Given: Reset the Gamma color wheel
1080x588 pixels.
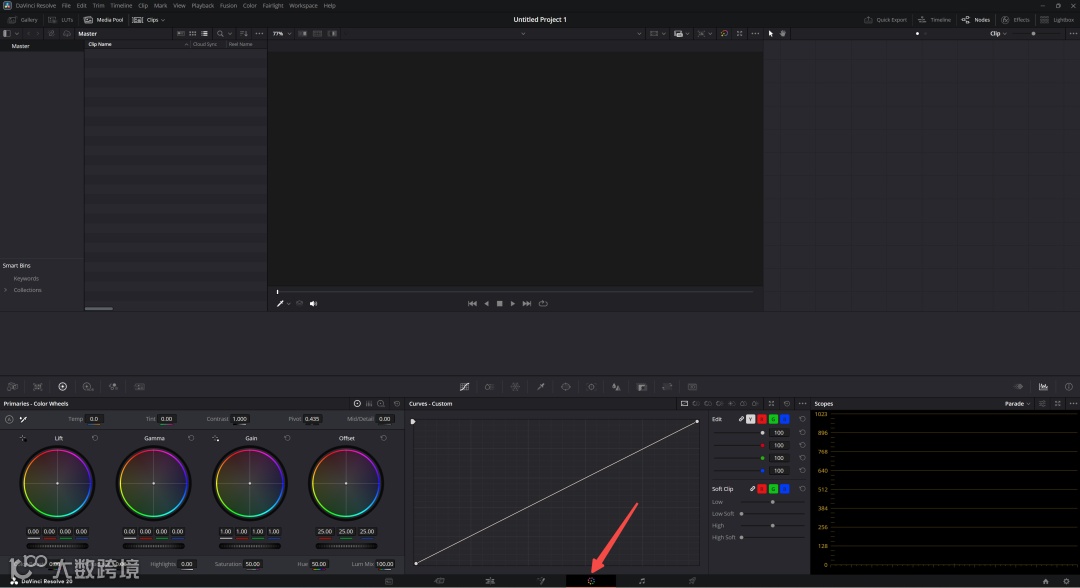Looking at the screenshot, I should click(191, 438).
